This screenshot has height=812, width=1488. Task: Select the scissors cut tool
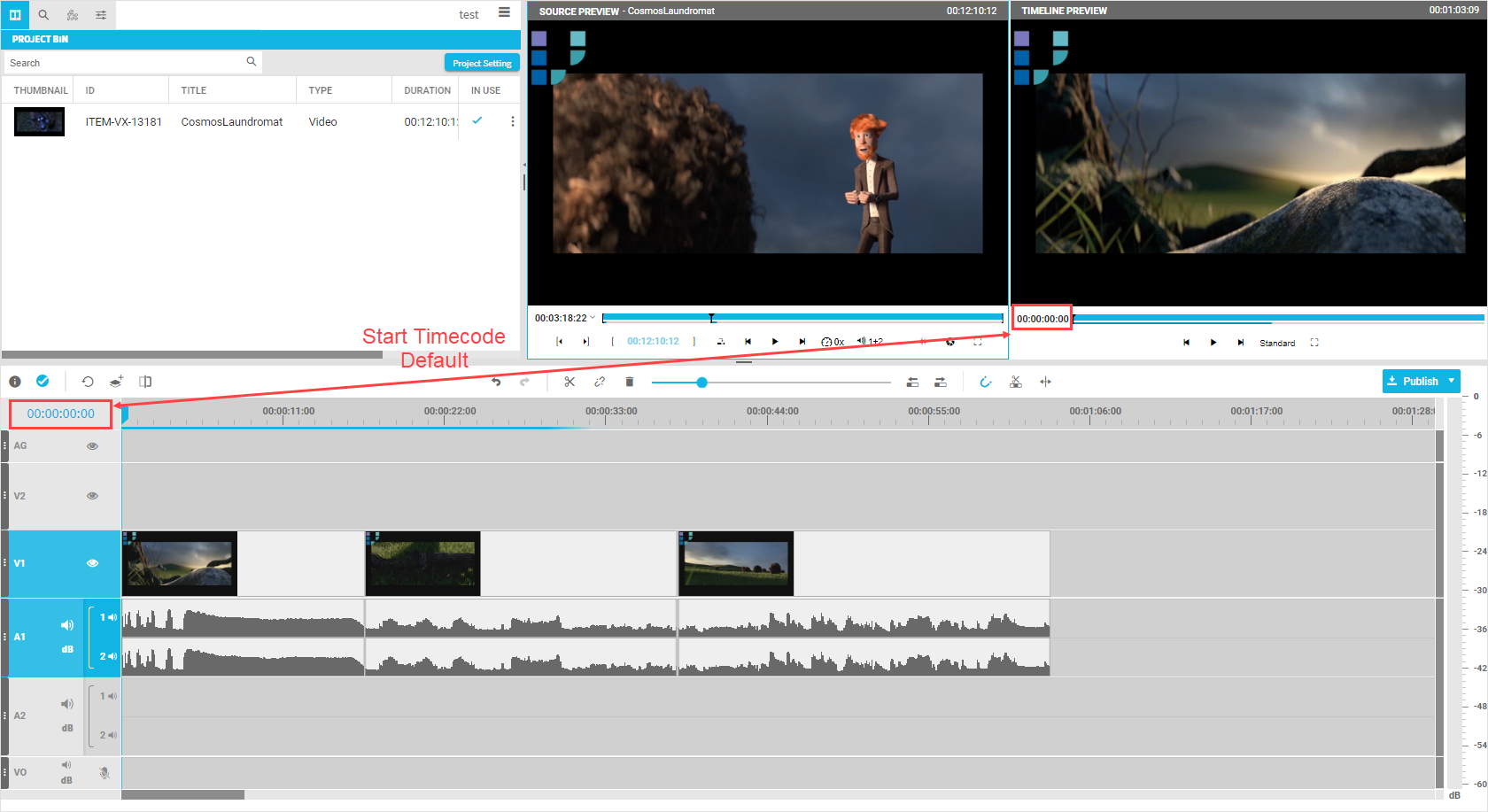(x=570, y=382)
